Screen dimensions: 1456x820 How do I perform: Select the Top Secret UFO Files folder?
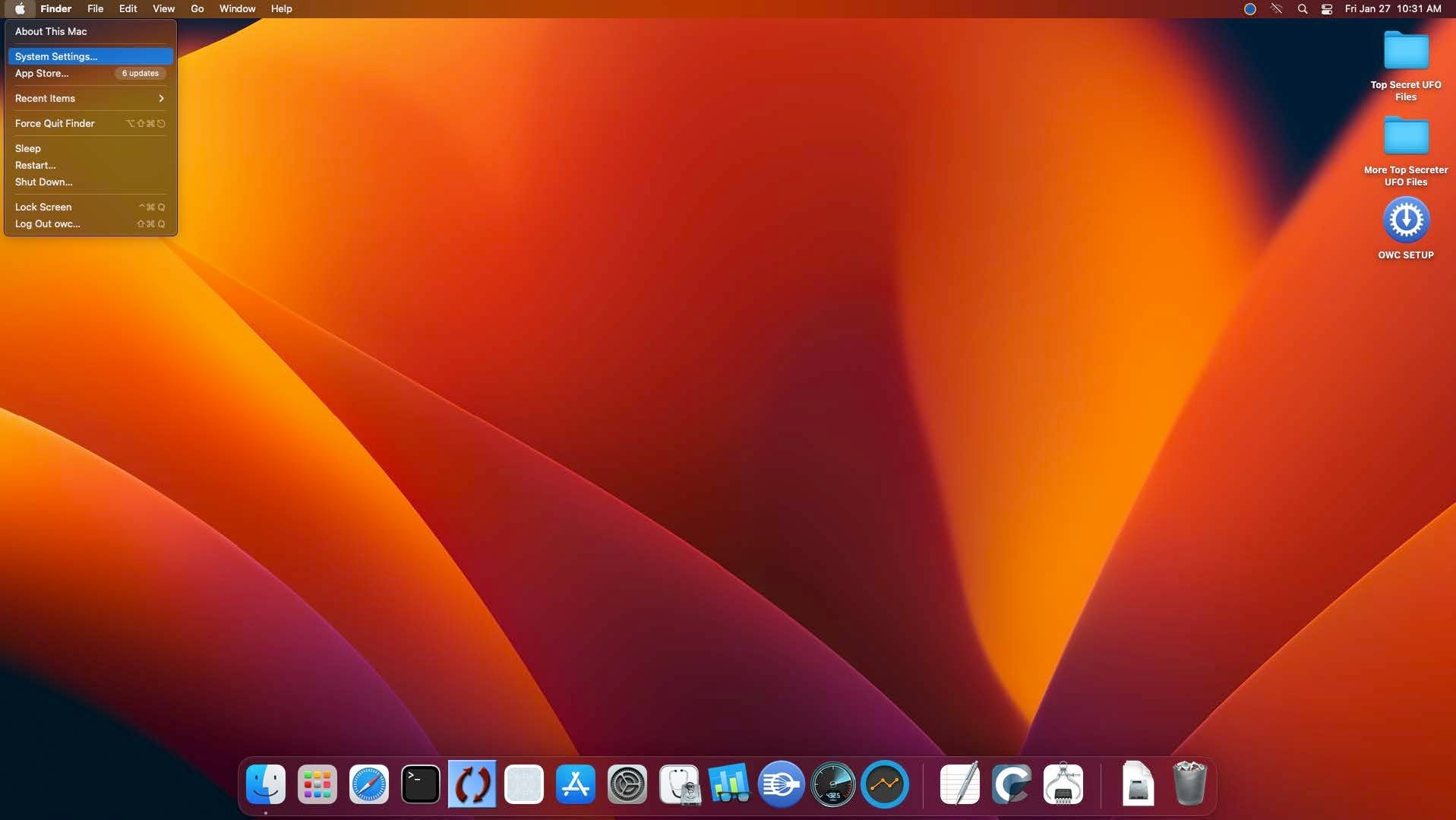click(x=1405, y=52)
